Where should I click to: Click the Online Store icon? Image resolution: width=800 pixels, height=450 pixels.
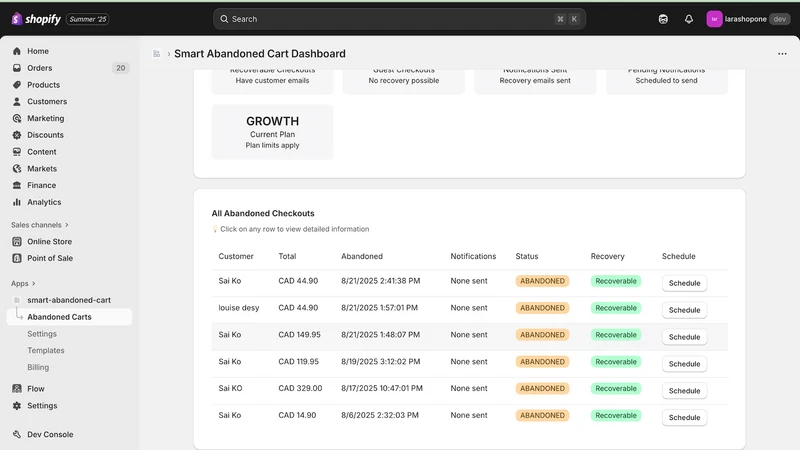pos(17,241)
